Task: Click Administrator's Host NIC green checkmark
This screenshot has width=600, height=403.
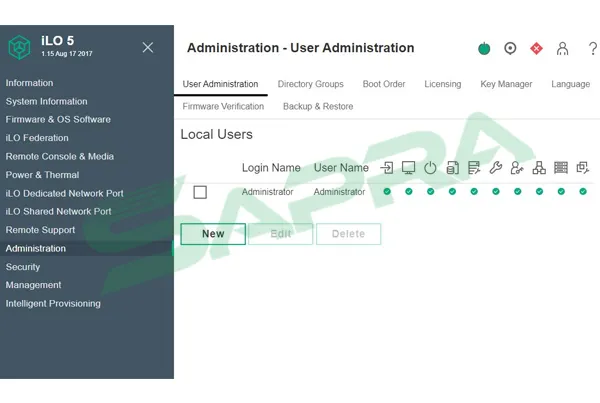Action: pos(540,191)
